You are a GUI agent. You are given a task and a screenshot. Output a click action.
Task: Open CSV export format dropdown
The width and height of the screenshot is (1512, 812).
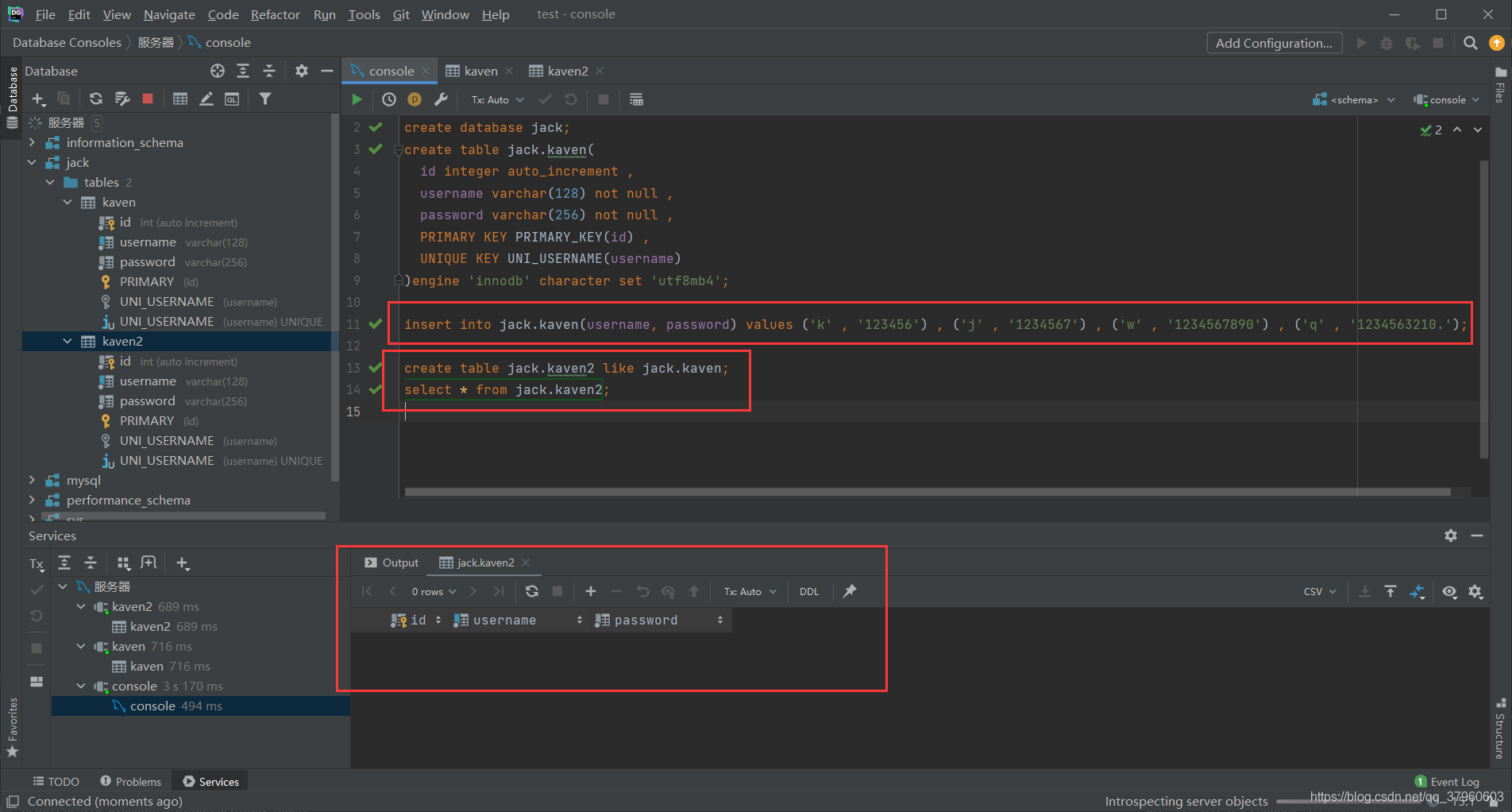coord(1320,591)
